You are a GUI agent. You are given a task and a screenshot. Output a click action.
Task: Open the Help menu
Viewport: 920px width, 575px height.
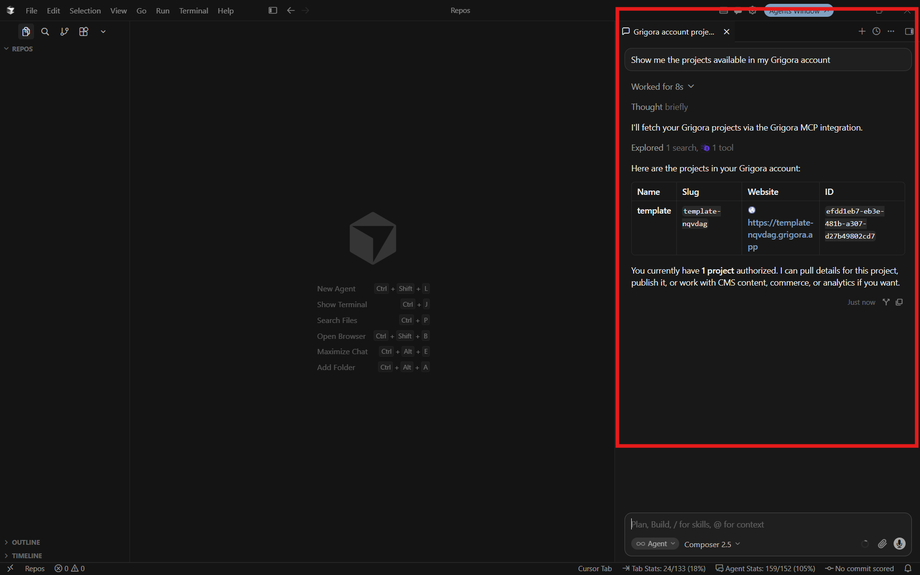point(226,11)
